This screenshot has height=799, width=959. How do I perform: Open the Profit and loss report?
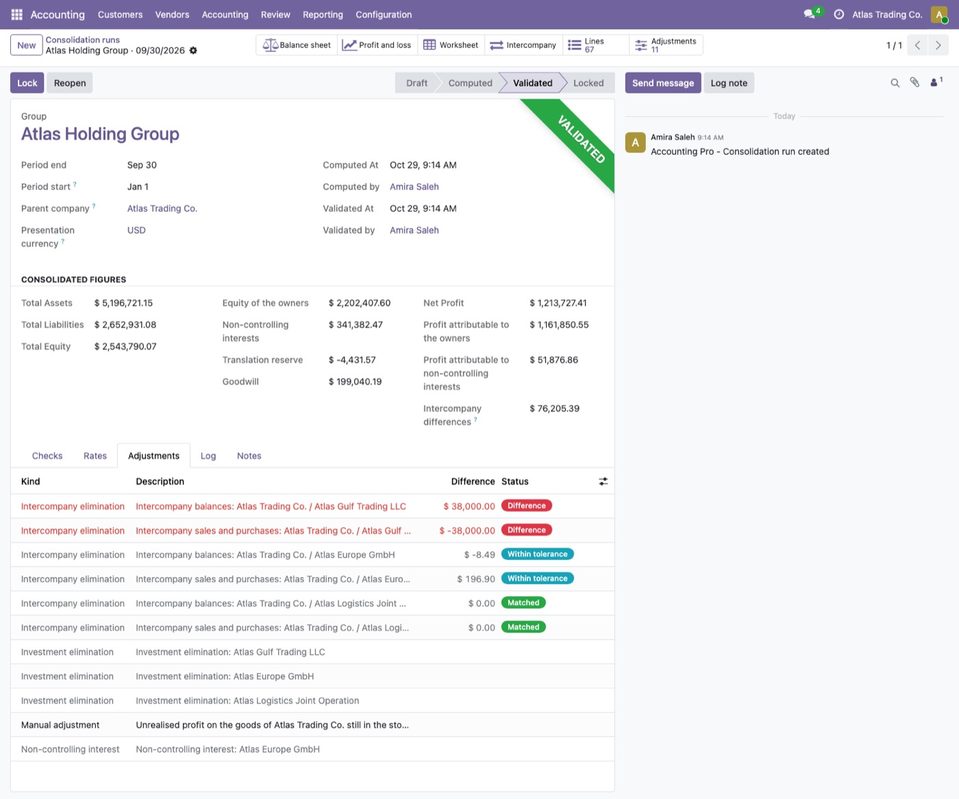(x=377, y=45)
